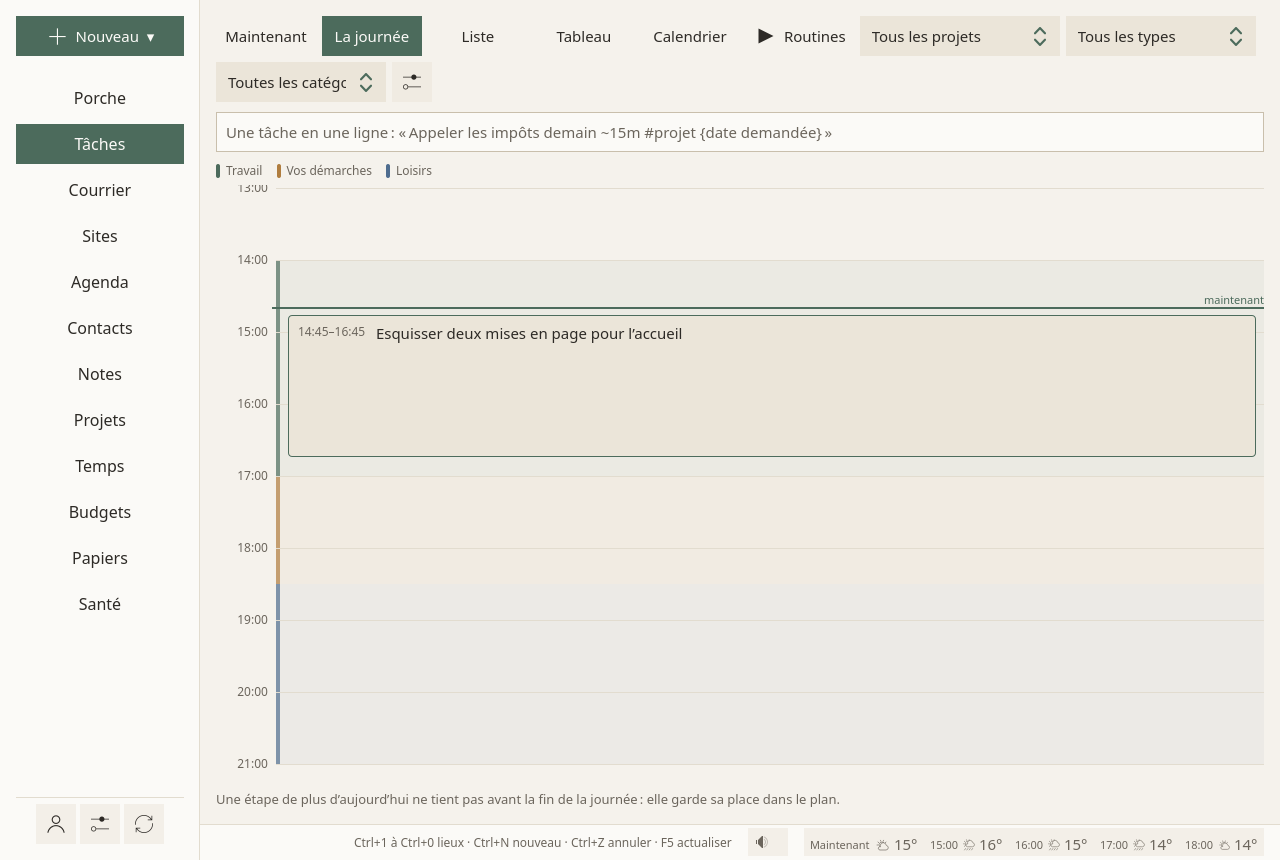1280x860 pixels.
Task: Click the sync refresh icon
Action: 144,824
